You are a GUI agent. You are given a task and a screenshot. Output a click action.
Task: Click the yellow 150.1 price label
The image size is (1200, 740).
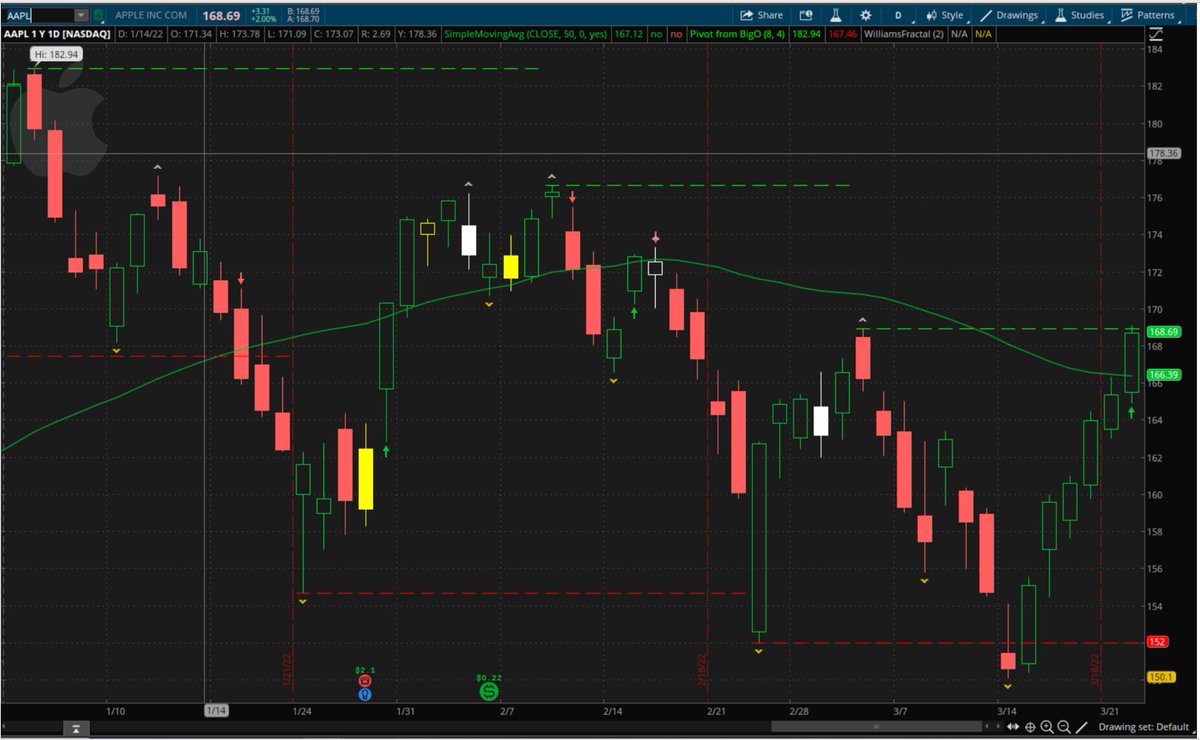1161,677
